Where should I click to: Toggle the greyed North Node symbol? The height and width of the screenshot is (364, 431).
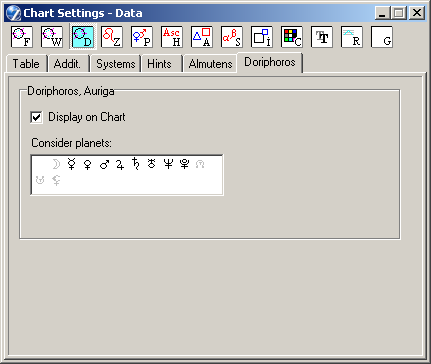coord(200,164)
